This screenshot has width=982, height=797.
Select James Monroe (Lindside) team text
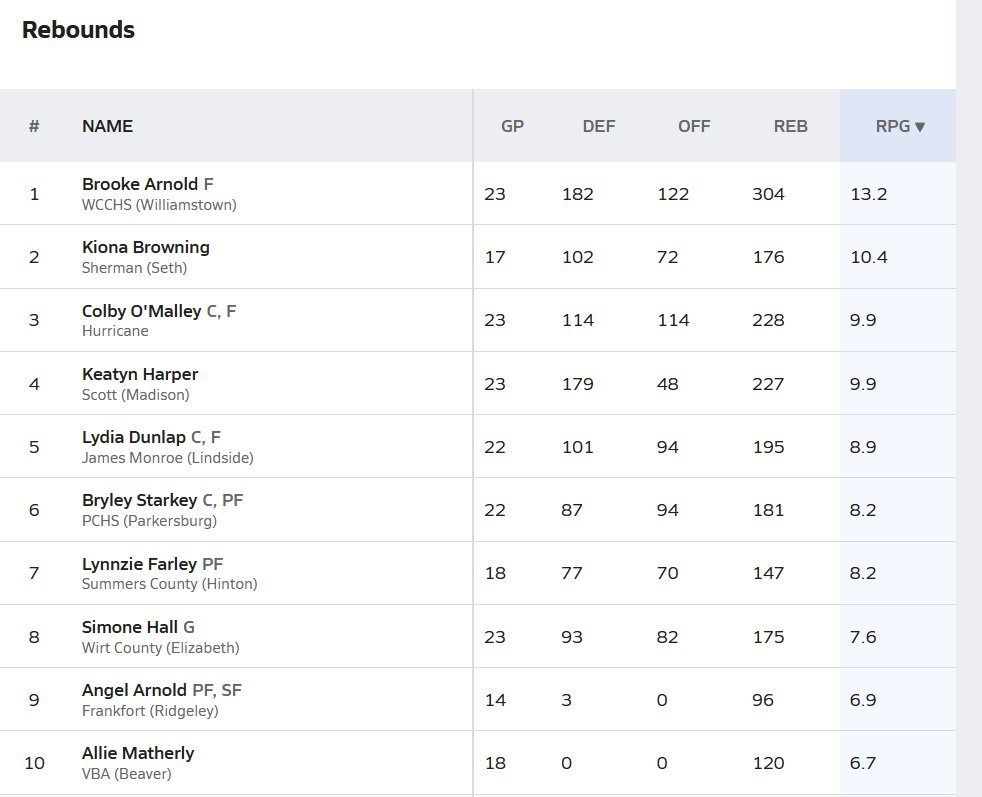168,458
